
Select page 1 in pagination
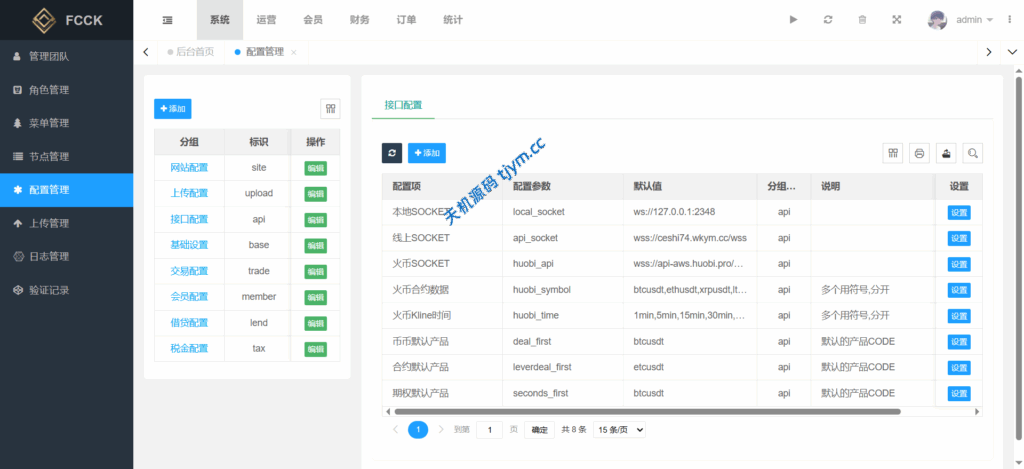[418, 429]
